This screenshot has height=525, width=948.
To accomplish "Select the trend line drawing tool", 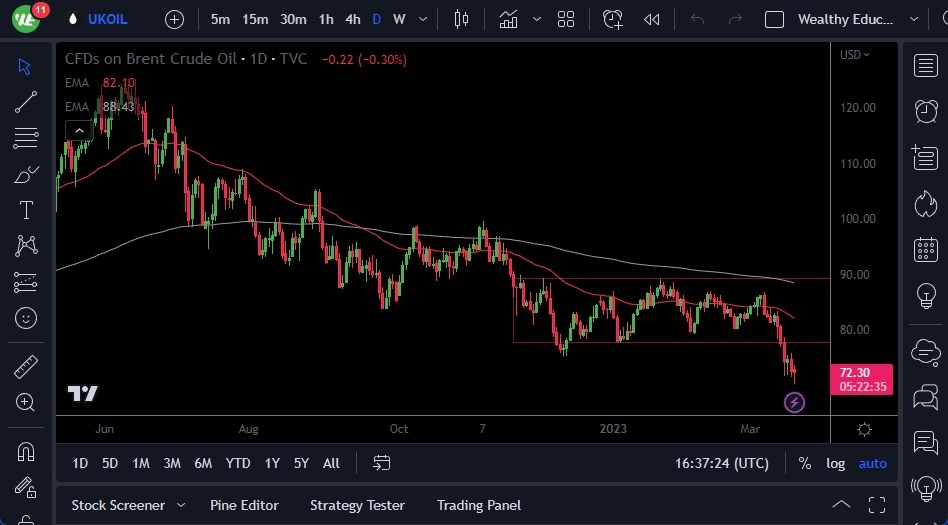I will (x=26, y=101).
